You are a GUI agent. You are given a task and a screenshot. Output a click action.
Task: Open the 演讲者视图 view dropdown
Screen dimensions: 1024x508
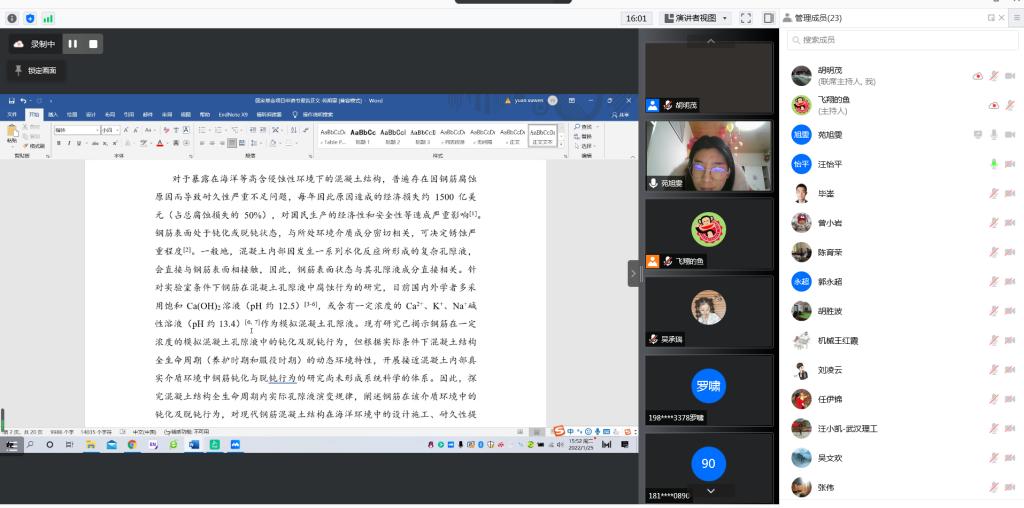coord(696,18)
